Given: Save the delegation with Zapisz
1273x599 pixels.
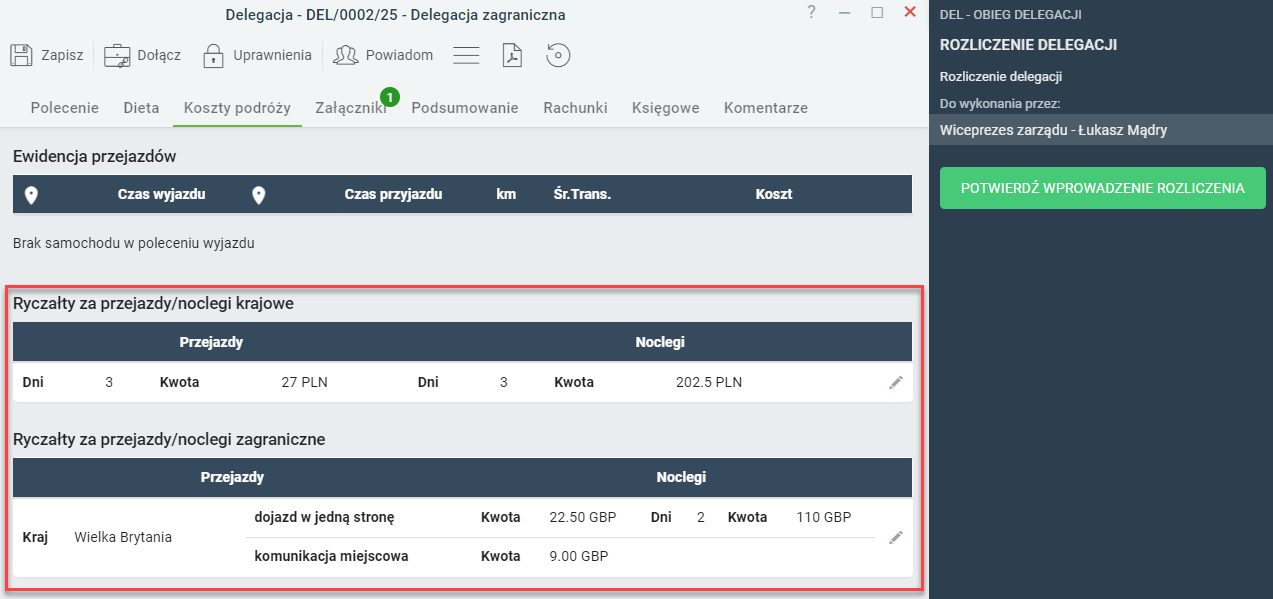Looking at the screenshot, I should tap(47, 55).
